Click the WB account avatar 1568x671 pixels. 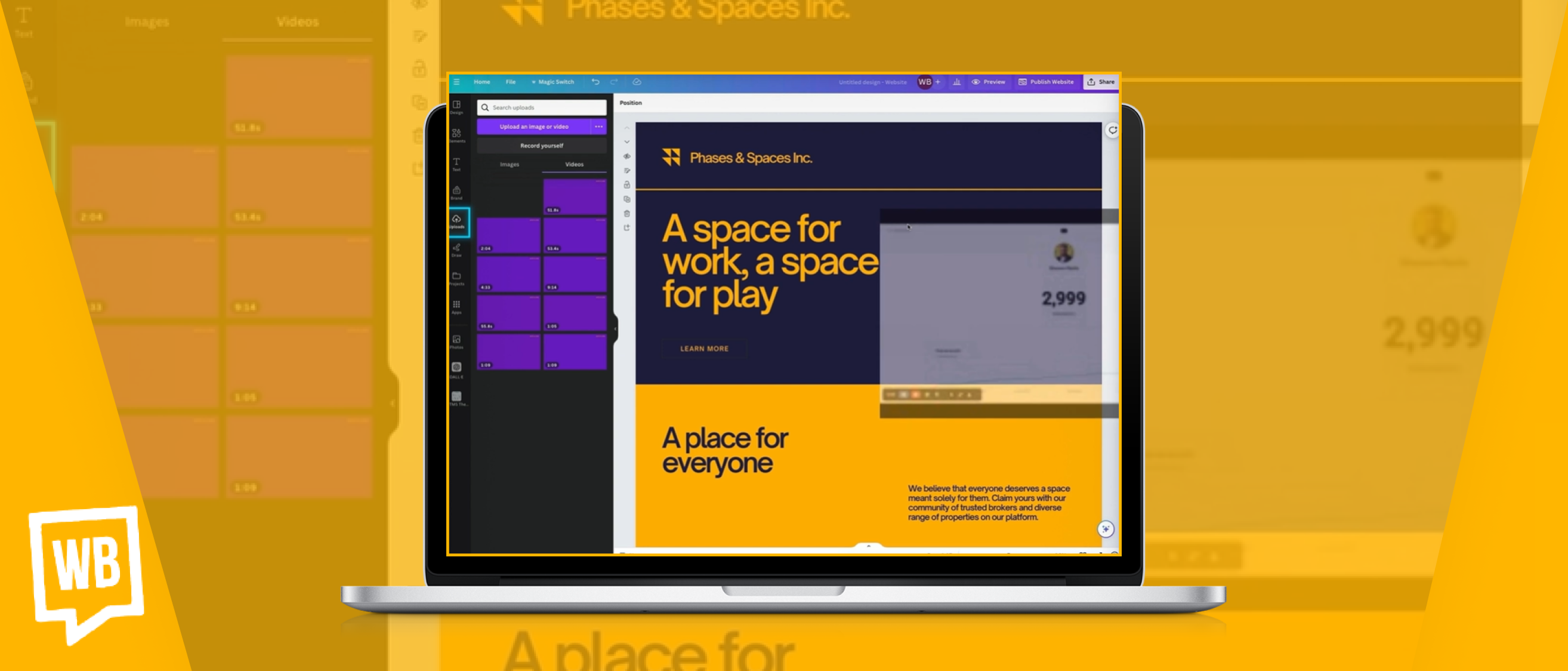point(925,82)
